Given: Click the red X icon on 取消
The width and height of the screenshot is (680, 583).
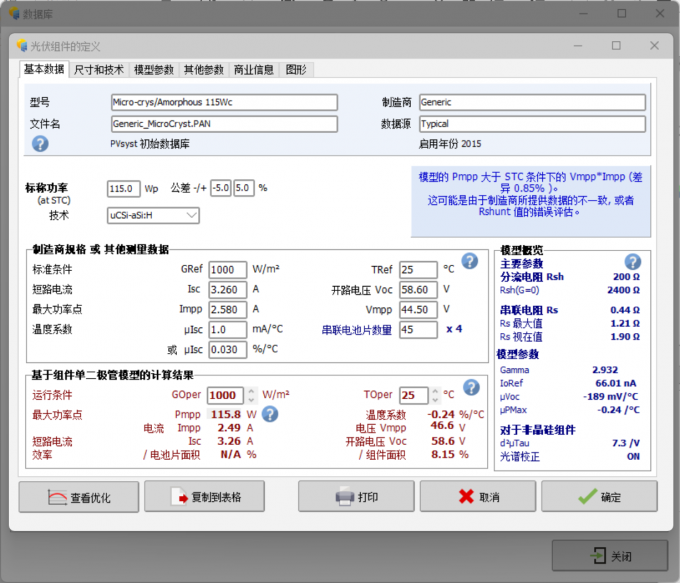Looking at the screenshot, I should [x=466, y=497].
